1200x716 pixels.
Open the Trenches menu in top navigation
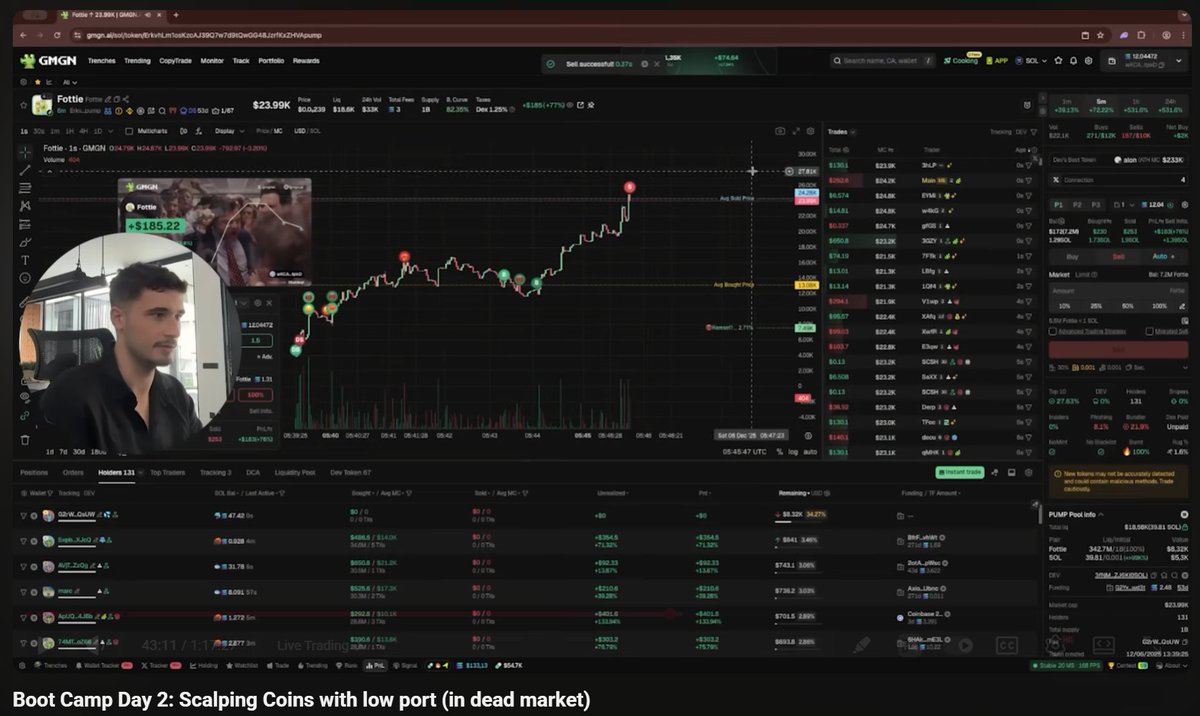pos(101,61)
